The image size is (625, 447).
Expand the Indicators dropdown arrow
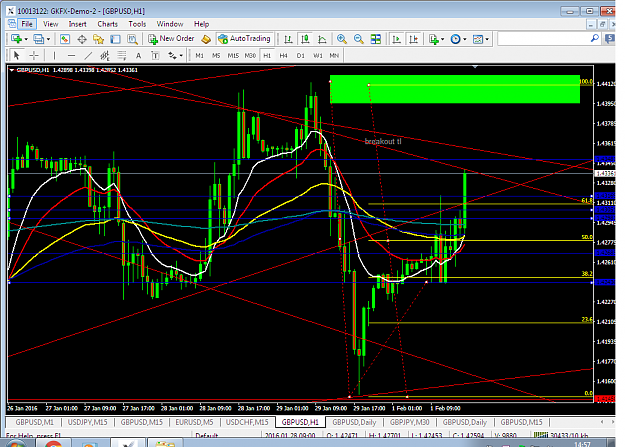coord(442,39)
